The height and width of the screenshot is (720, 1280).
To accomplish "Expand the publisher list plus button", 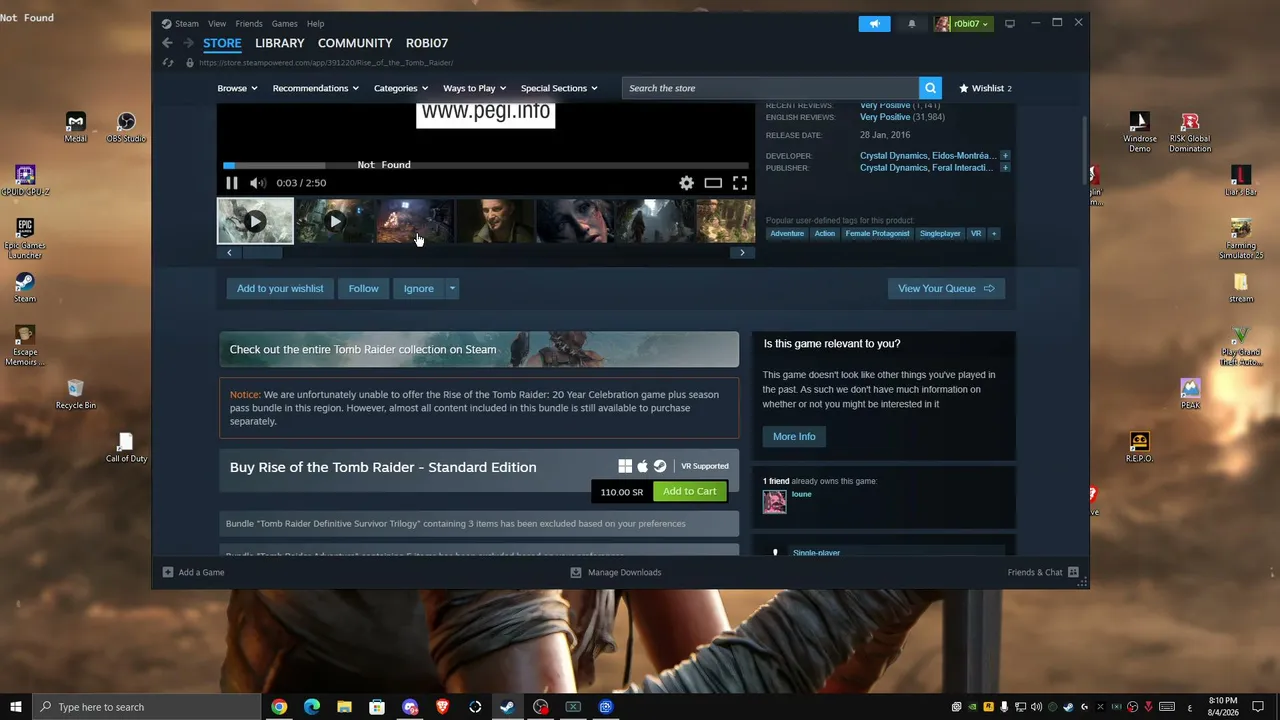I will click(x=1005, y=168).
